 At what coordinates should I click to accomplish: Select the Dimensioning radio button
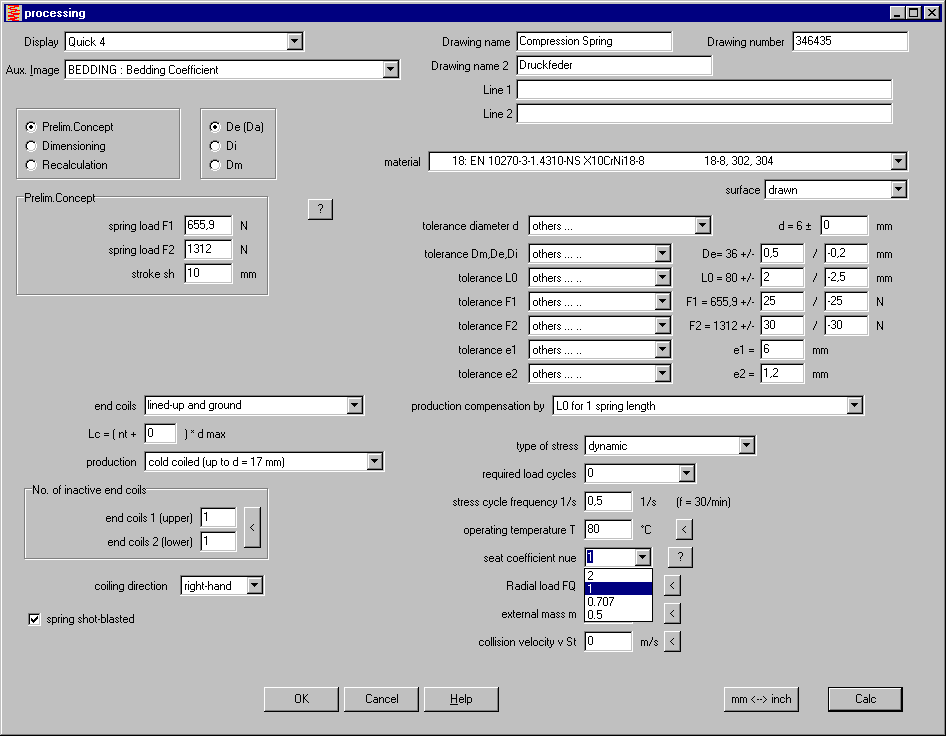(31, 146)
